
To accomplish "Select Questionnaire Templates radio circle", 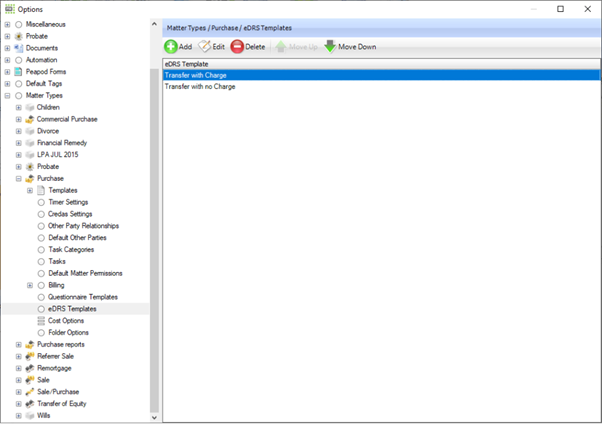I will [41, 297].
